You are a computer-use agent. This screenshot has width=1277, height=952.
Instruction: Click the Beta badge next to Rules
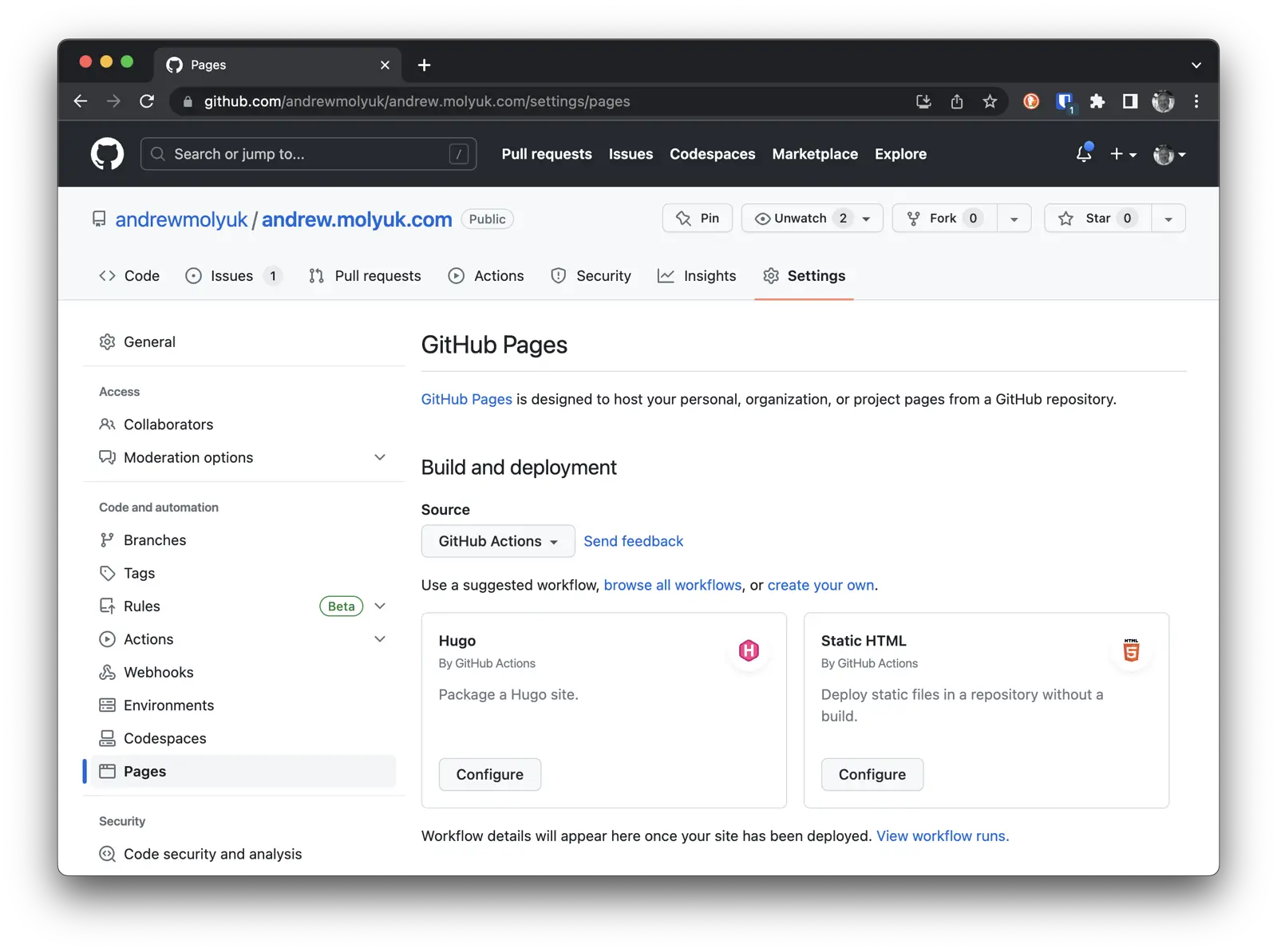pos(341,606)
